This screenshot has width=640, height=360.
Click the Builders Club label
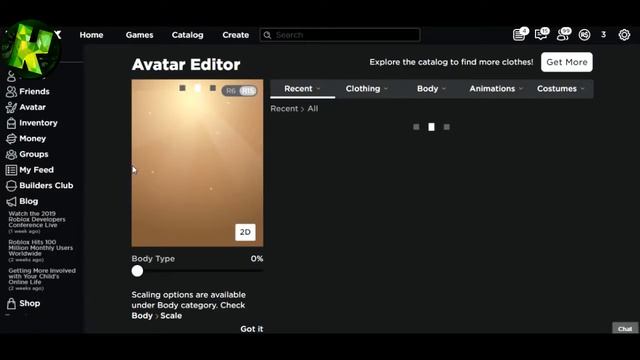pos(46,186)
